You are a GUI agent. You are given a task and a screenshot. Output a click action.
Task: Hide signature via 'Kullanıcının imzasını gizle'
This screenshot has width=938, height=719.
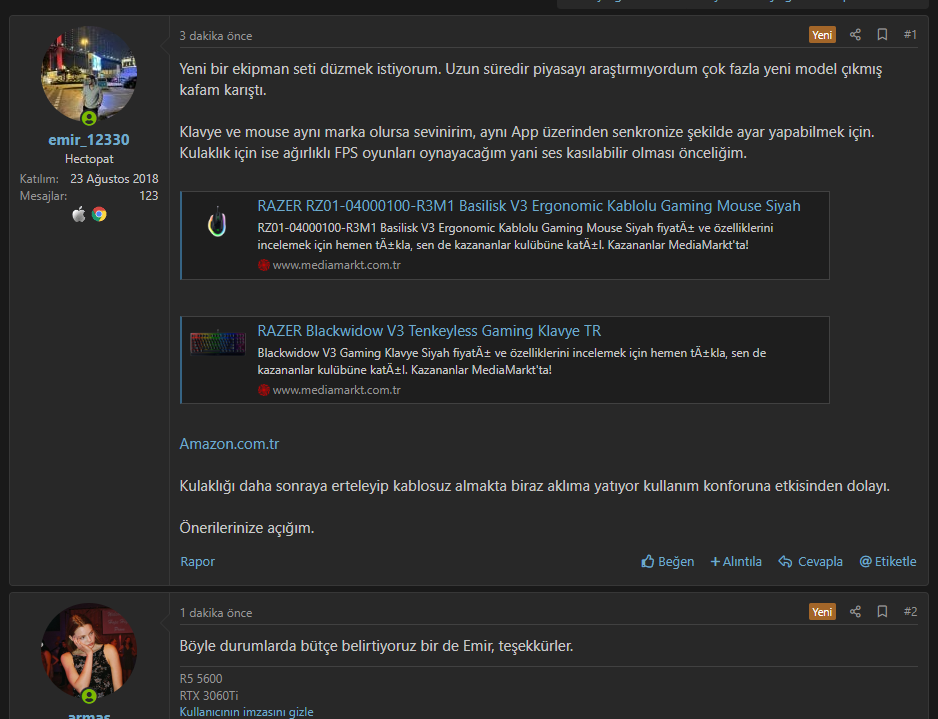246,712
